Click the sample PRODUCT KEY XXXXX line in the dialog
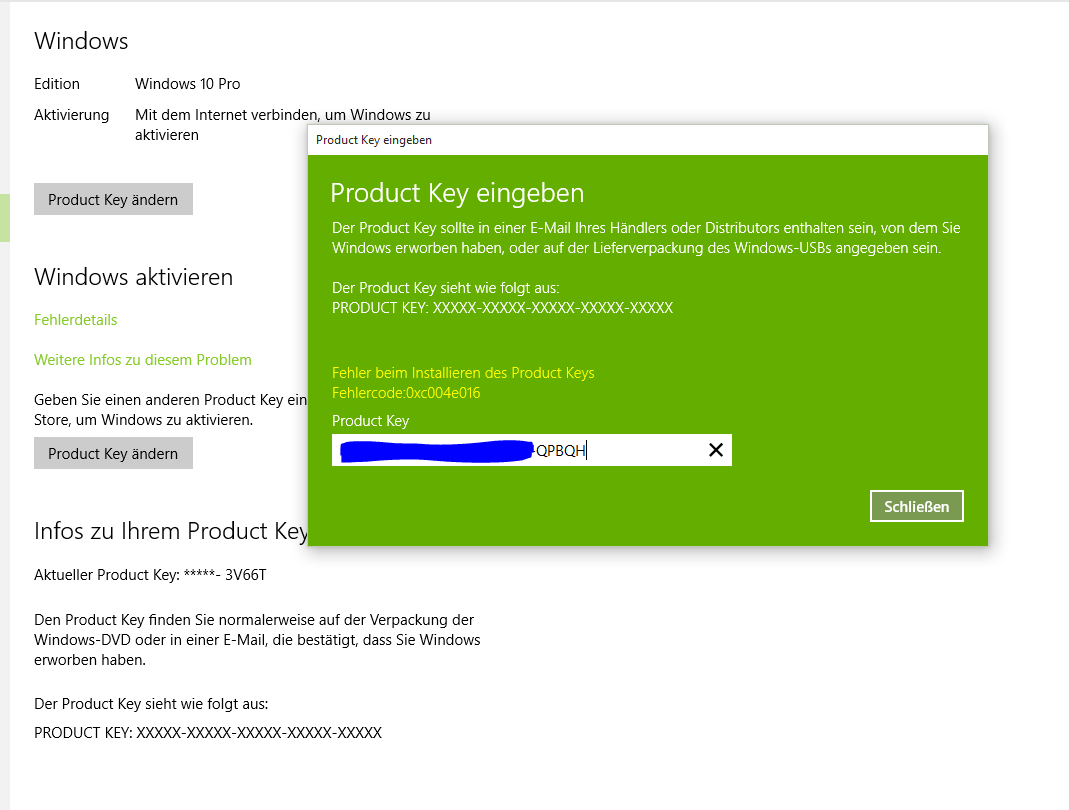 502,308
